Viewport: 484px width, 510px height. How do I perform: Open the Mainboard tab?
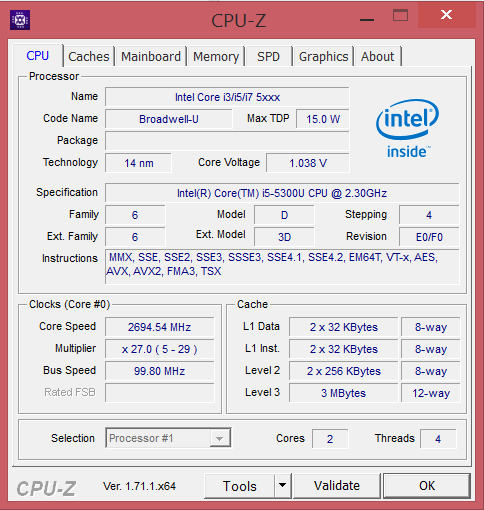[x=151, y=56]
